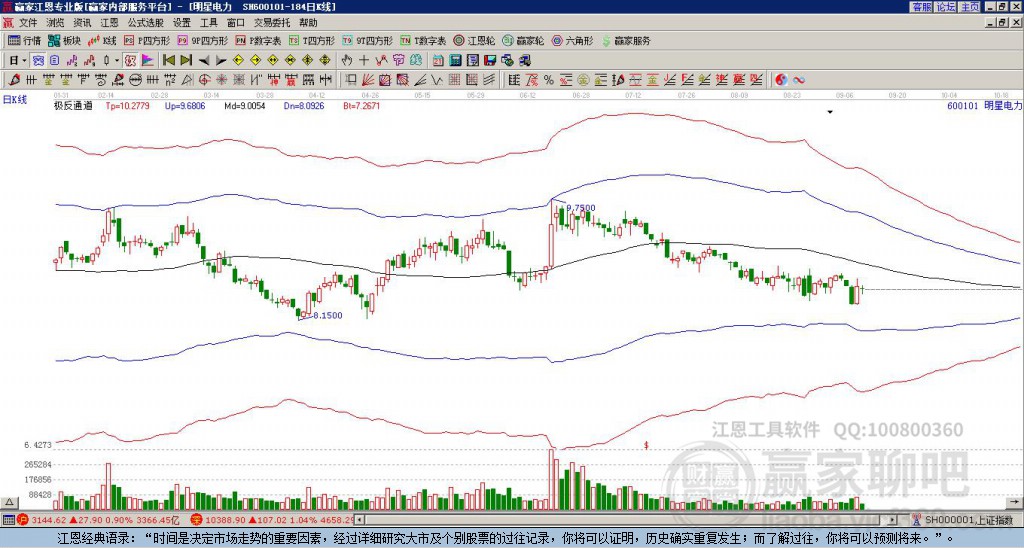This screenshot has height=548, width=1024.
Task: Open the T四方形 tool
Action: [312, 40]
